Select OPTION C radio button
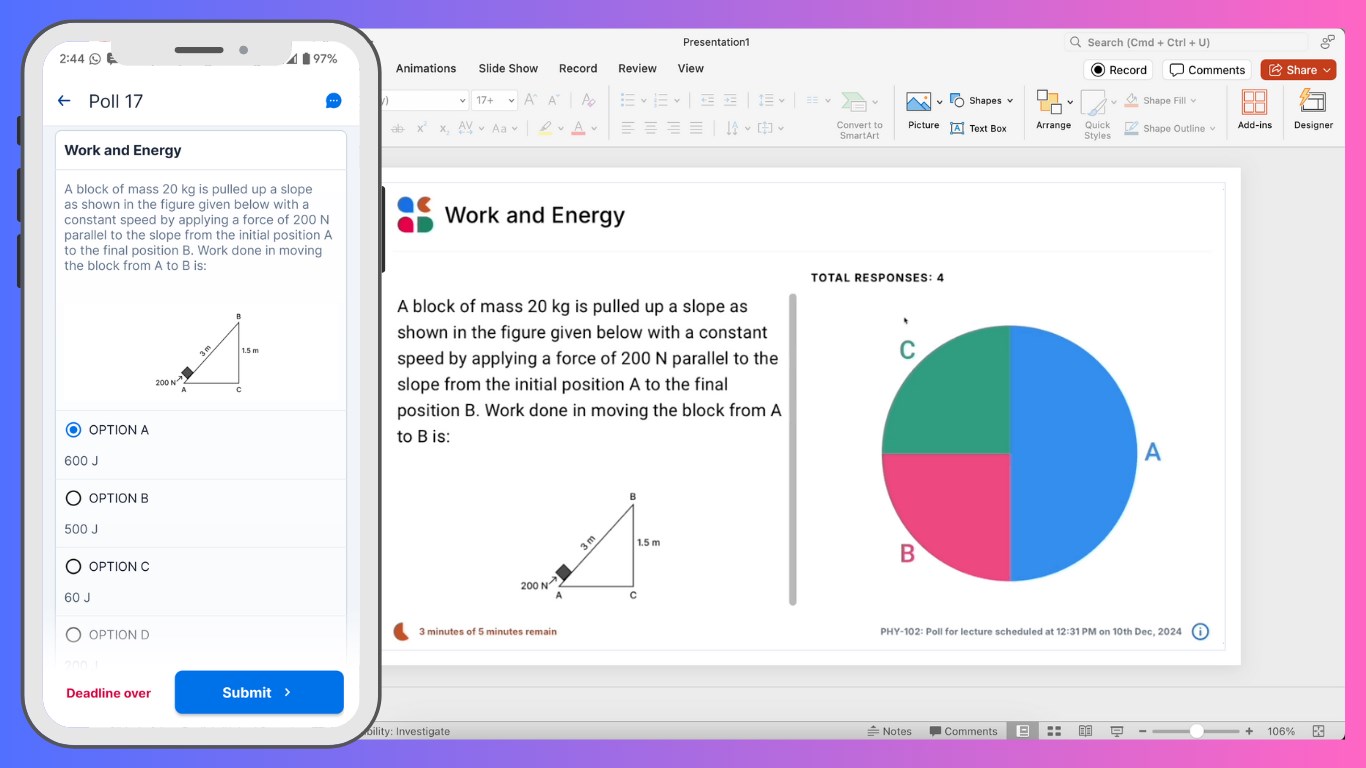This screenshot has height=768, width=1366. [73, 566]
